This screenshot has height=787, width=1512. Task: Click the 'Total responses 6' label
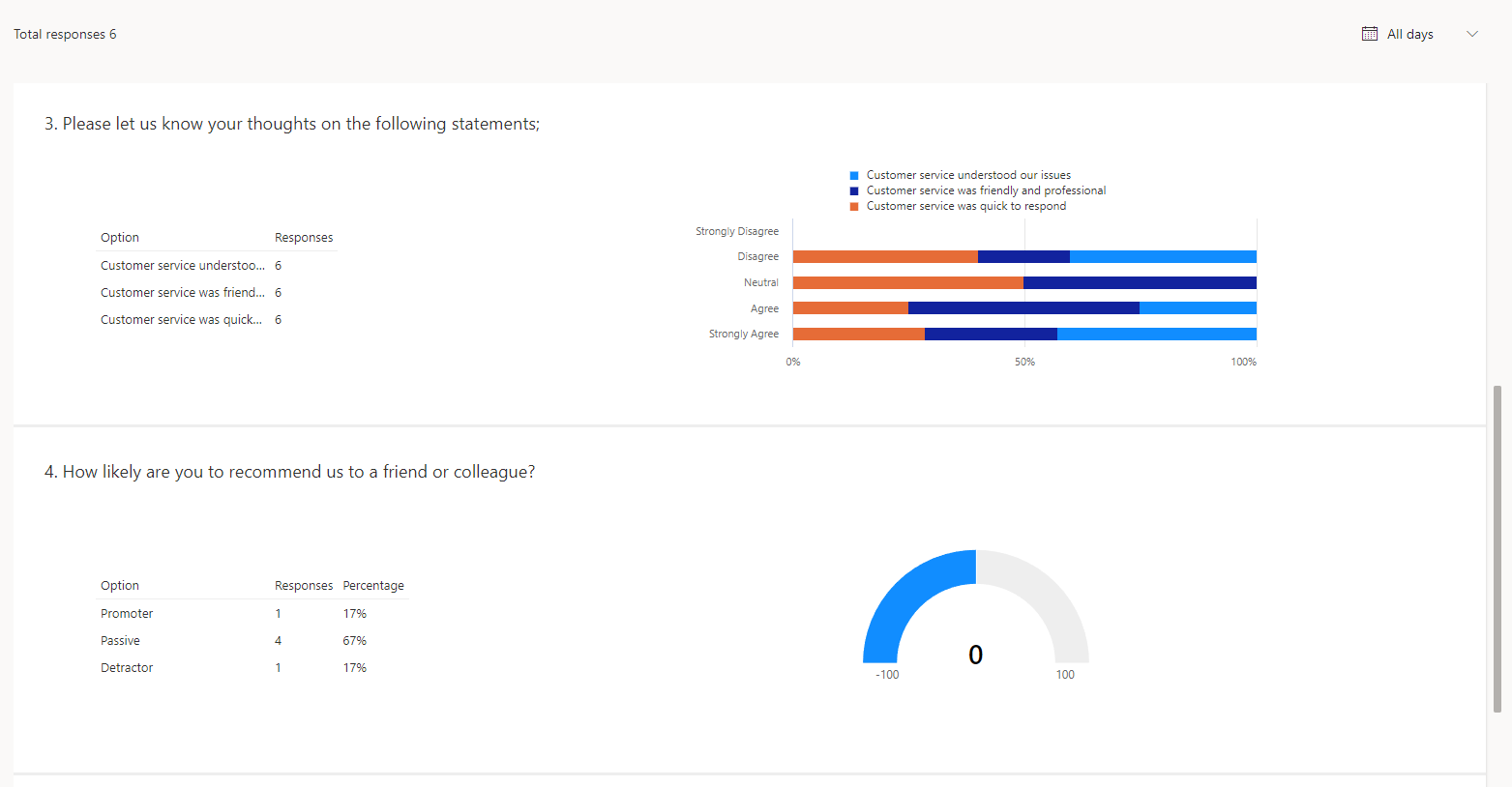(65, 34)
